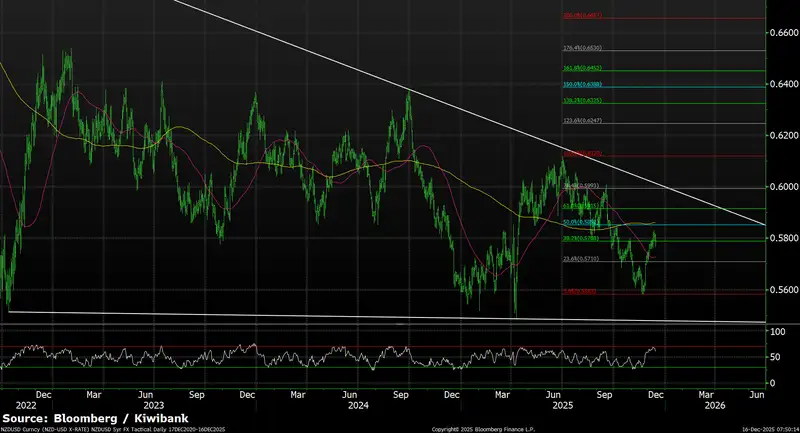
Task: Click the Source: Bloomberg / Kiwibank caption
Action: pos(95,419)
